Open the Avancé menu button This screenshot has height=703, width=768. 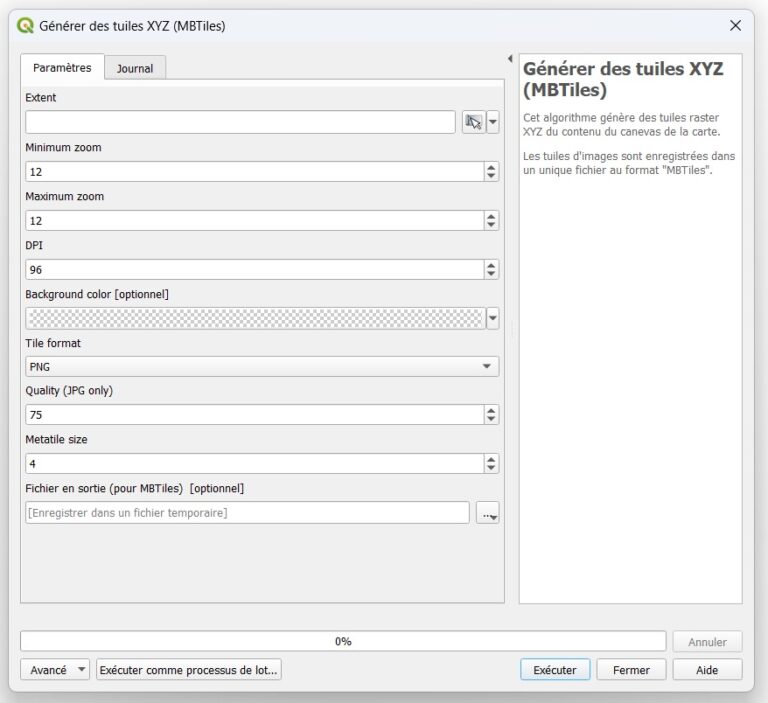point(55,670)
